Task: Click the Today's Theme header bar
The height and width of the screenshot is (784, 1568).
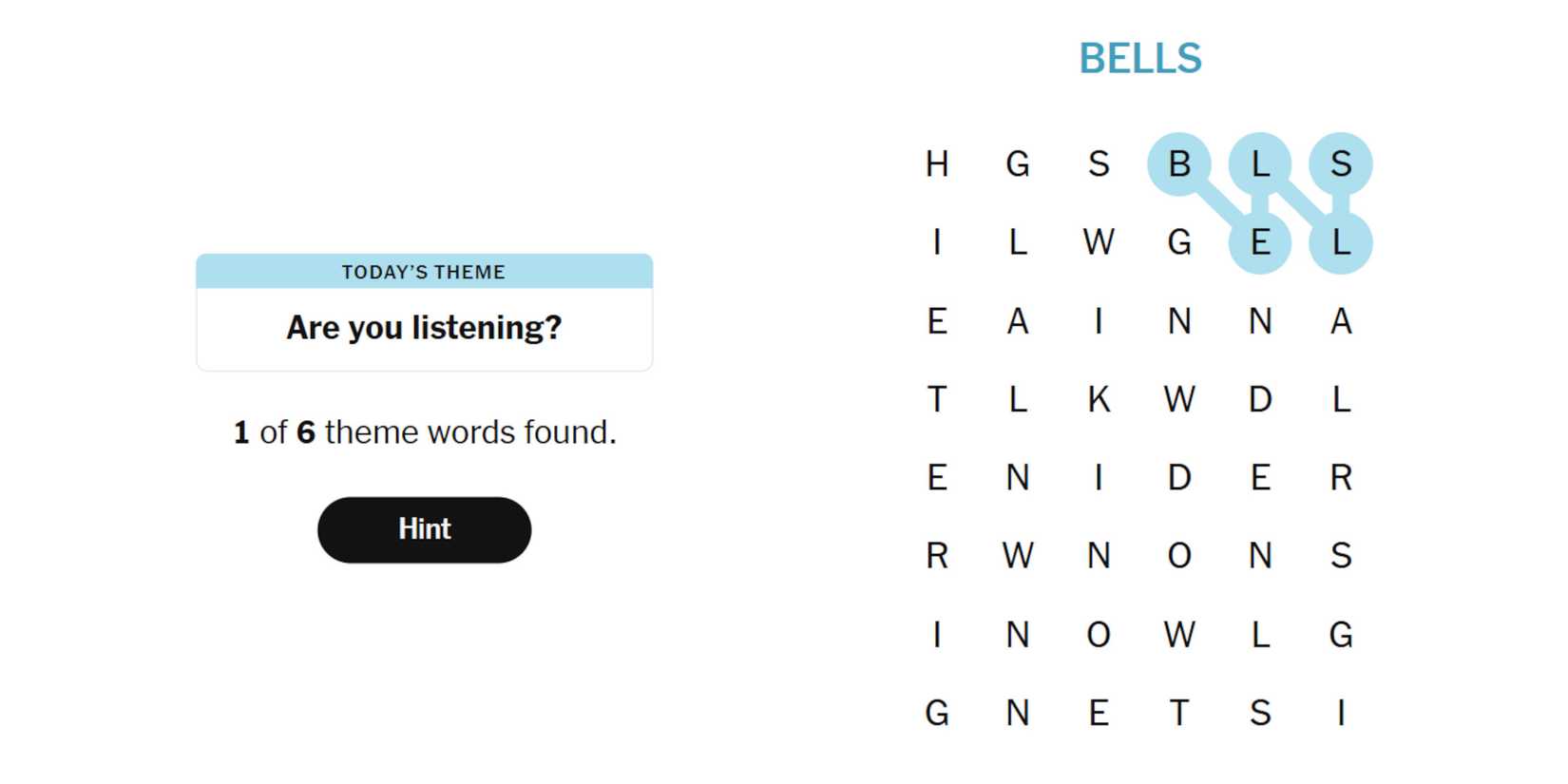Action: click(x=424, y=272)
